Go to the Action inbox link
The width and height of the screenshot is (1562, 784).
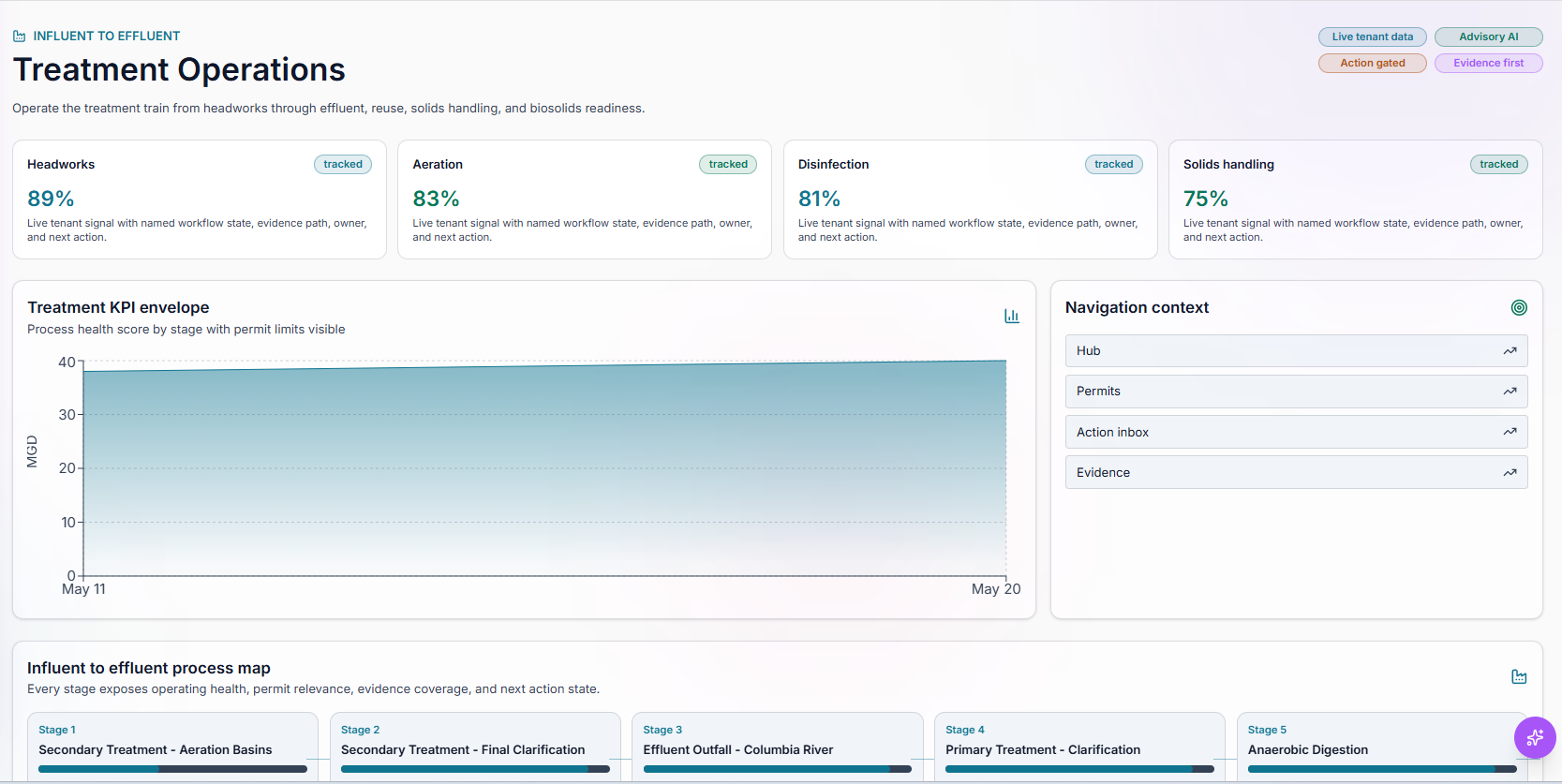click(x=1296, y=432)
